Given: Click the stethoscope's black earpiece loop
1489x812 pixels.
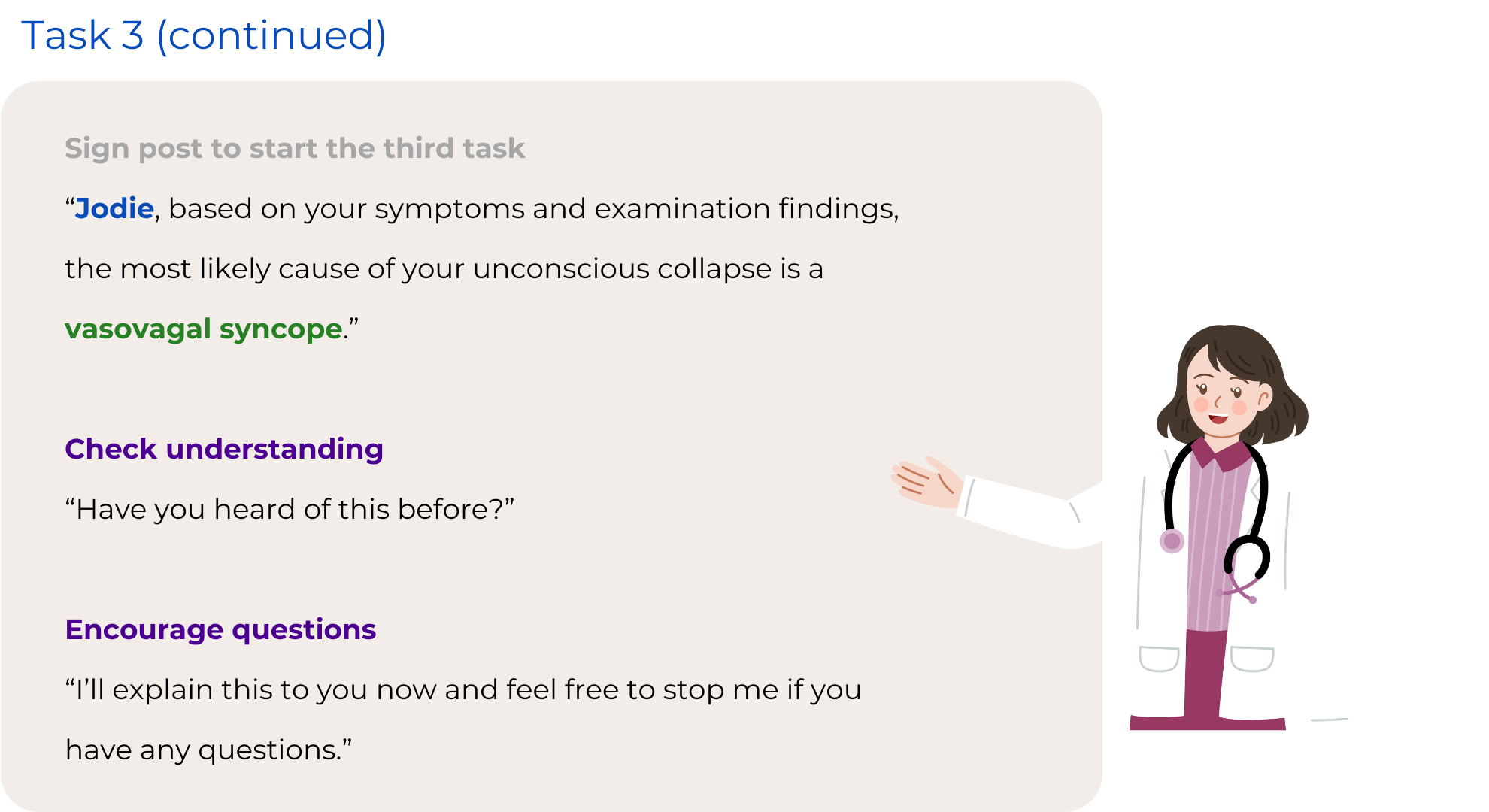Looking at the screenshot, I should point(1249,556).
